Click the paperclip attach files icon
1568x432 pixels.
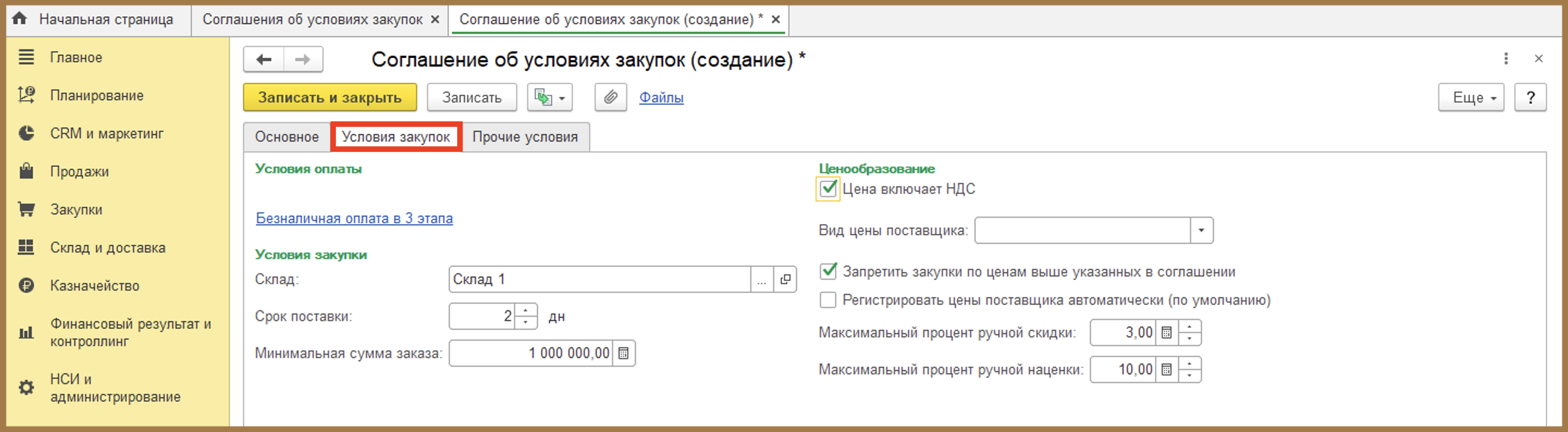coord(610,97)
